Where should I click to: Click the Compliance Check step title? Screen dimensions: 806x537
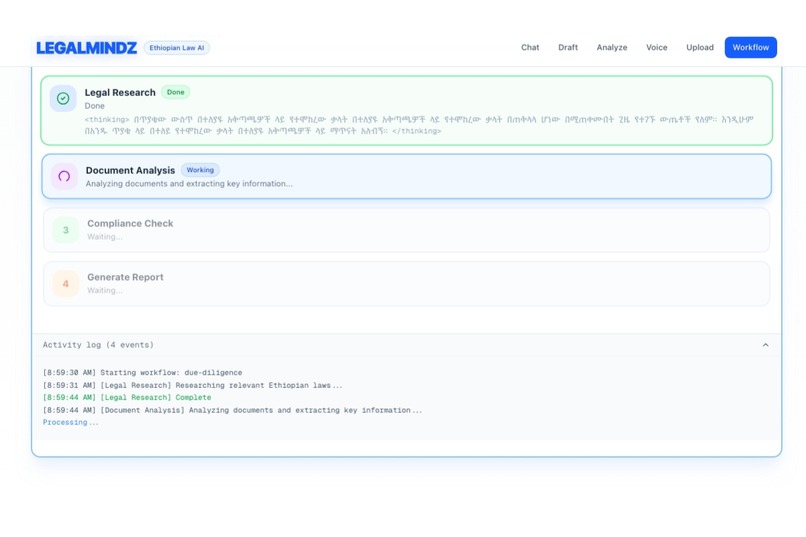pyautogui.click(x=130, y=224)
